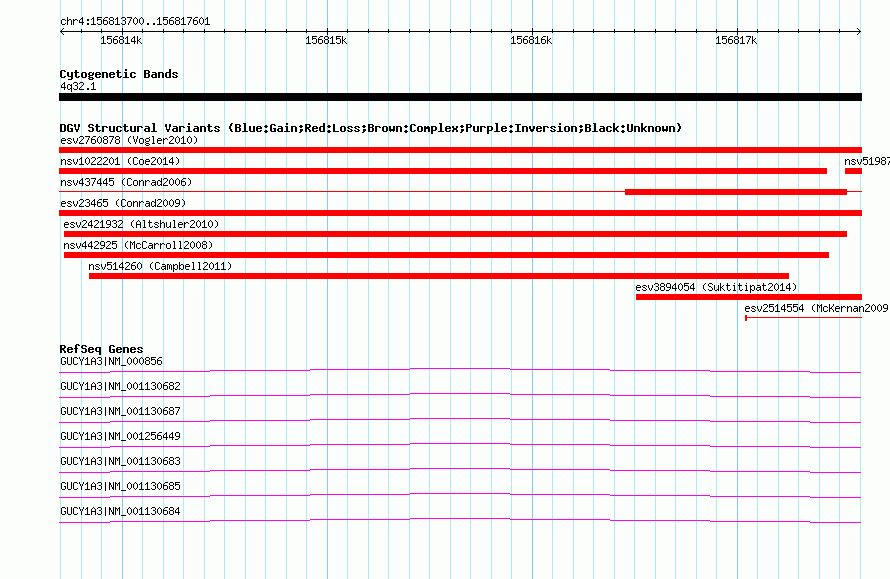Select the red bar for esv3894054
Image resolution: width=890 pixels, height=579 pixels.
click(x=749, y=297)
